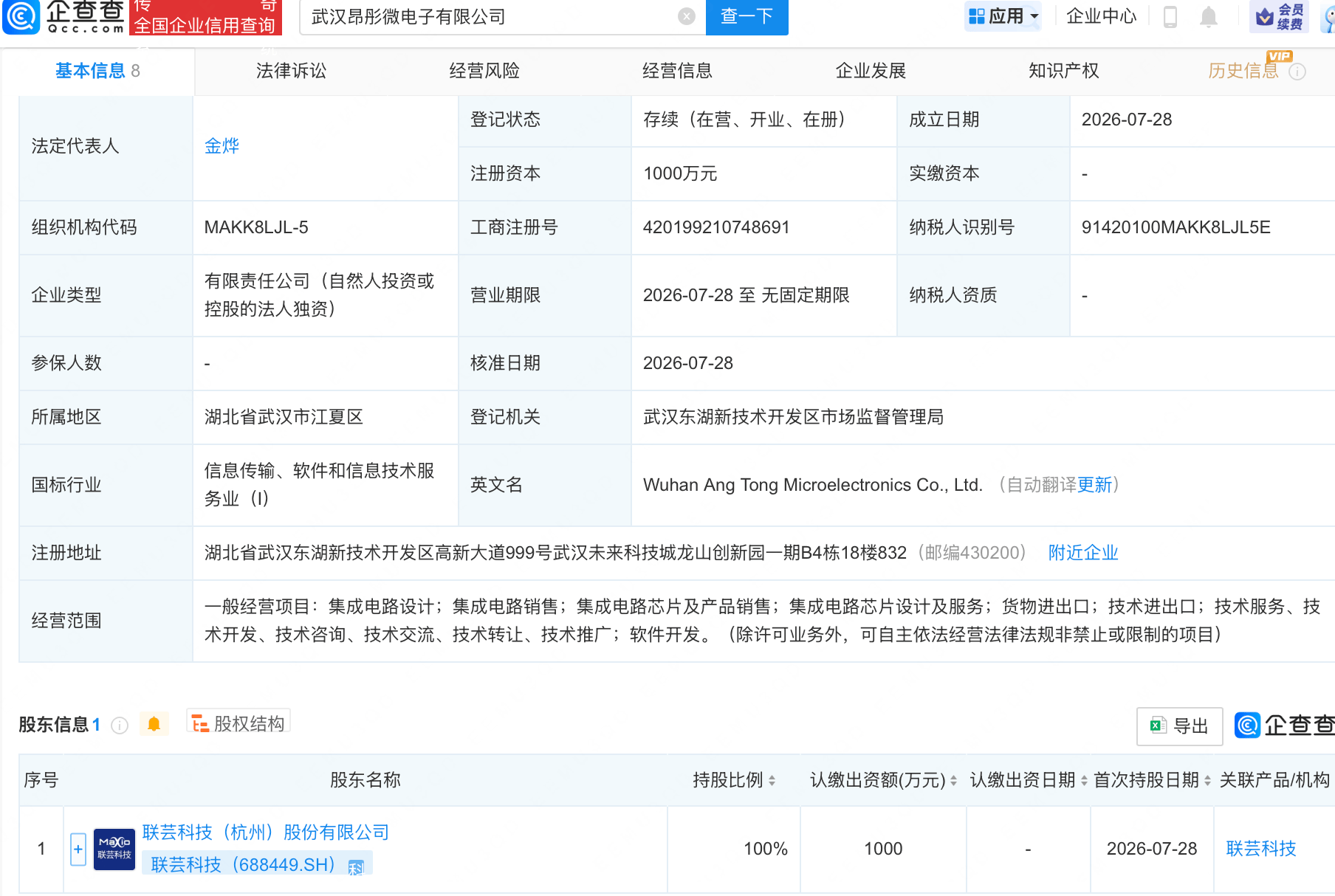Open the history info help icon
Image resolution: width=1335 pixels, height=896 pixels.
1297,72
